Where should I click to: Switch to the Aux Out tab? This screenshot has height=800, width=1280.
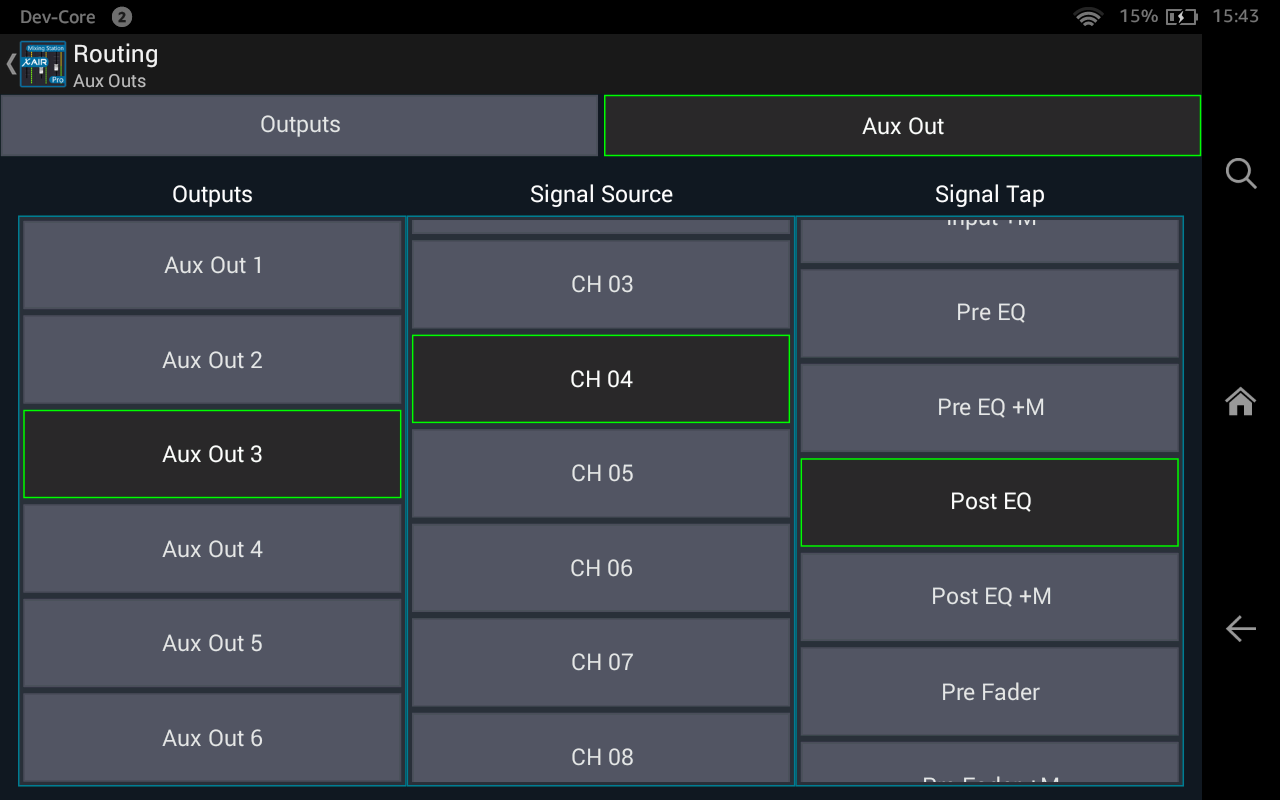[902, 126]
